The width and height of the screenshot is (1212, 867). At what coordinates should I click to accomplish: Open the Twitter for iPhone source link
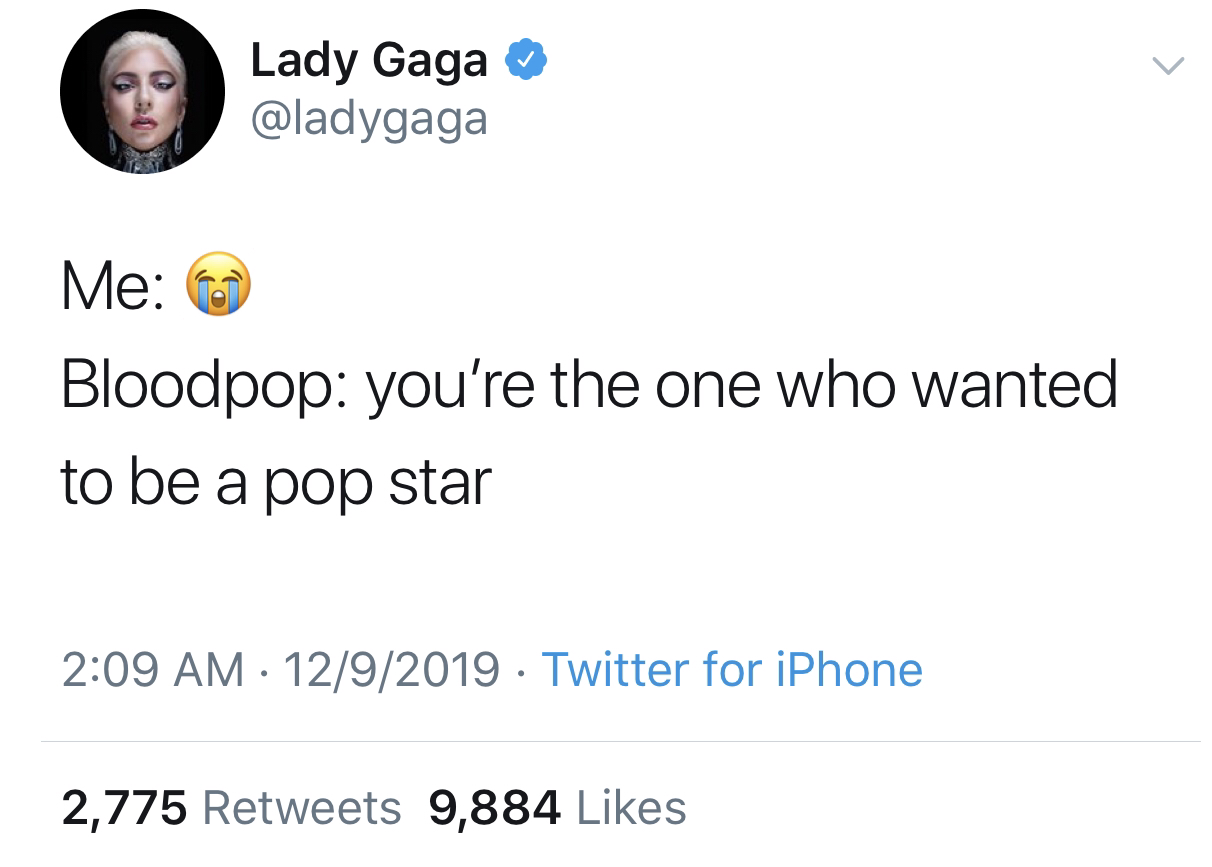coord(732,669)
